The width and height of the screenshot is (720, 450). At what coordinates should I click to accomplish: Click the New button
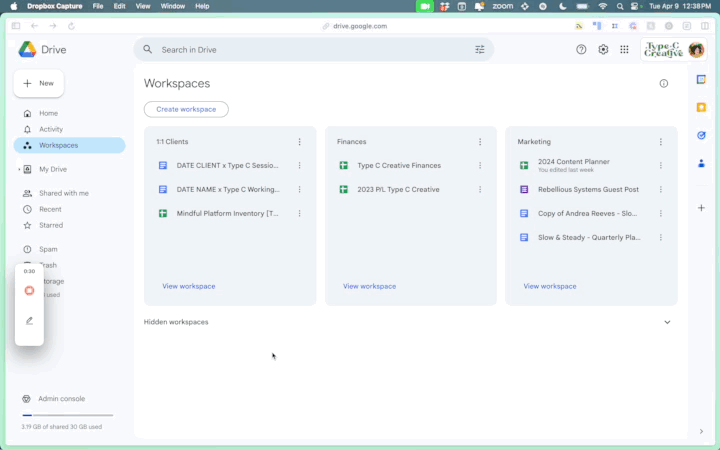[x=39, y=83]
